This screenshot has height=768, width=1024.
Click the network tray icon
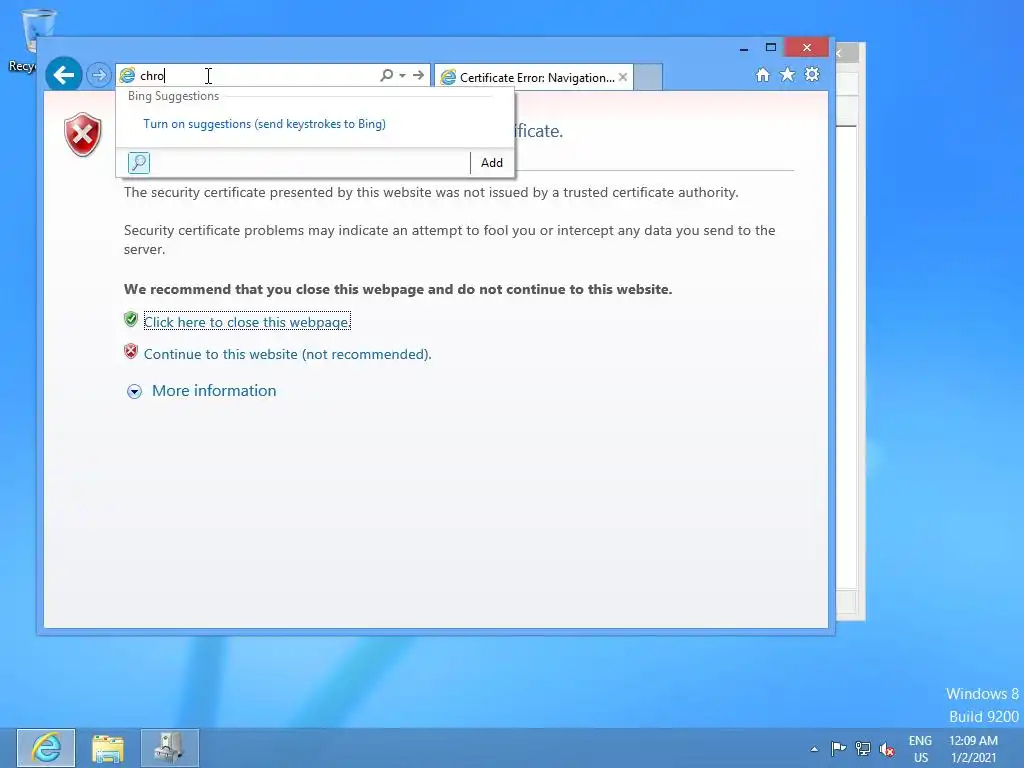pyautogui.click(x=863, y=748)
